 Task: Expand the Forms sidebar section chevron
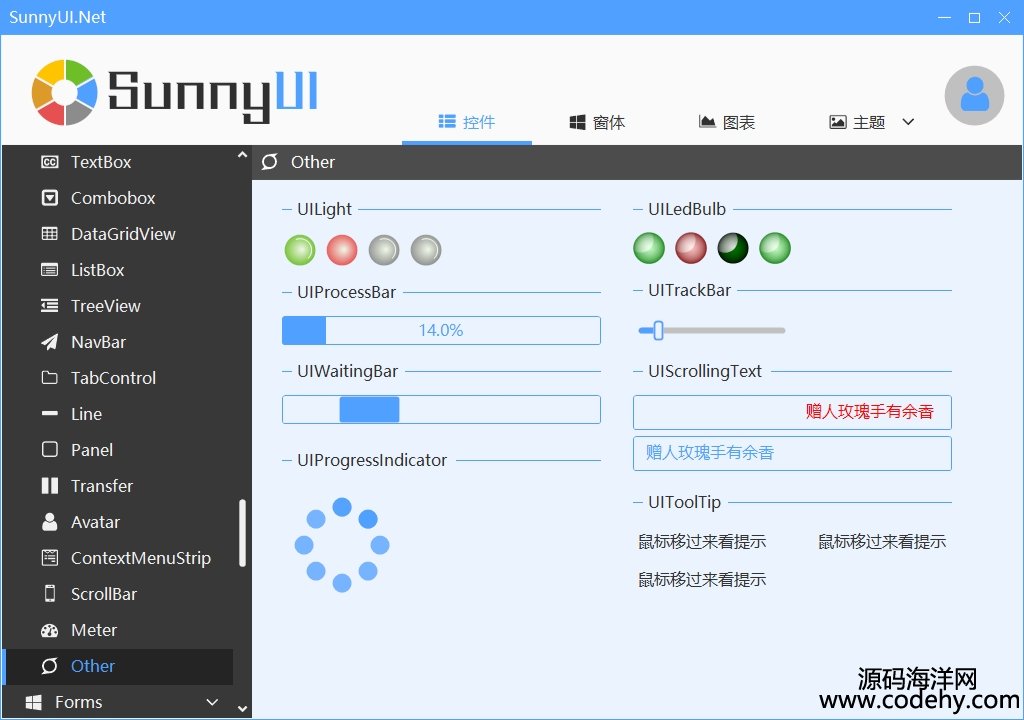[212, 702]
